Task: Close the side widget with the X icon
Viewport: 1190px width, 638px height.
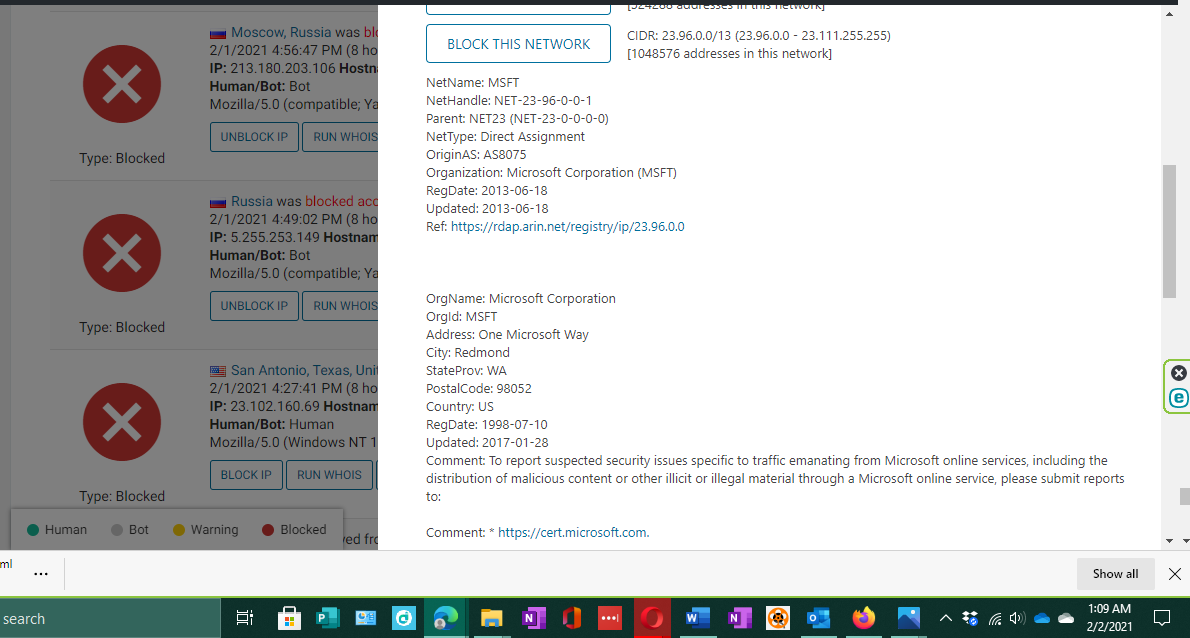Action: (1179, 373)
